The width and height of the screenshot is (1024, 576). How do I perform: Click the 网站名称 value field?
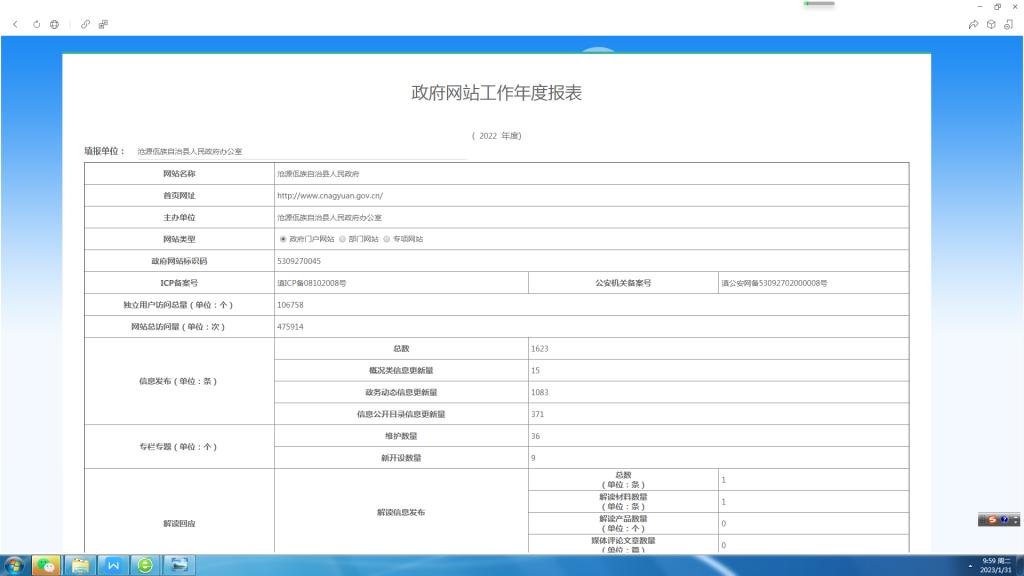(592, 174)
